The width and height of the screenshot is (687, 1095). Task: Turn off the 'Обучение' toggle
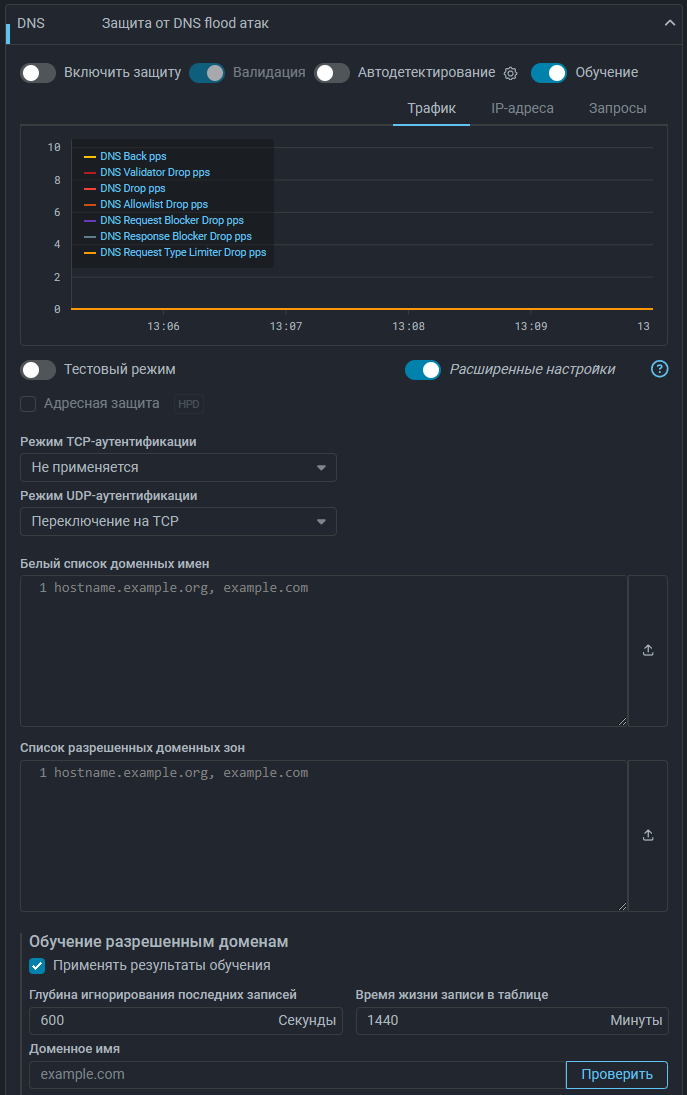point(548,73)
